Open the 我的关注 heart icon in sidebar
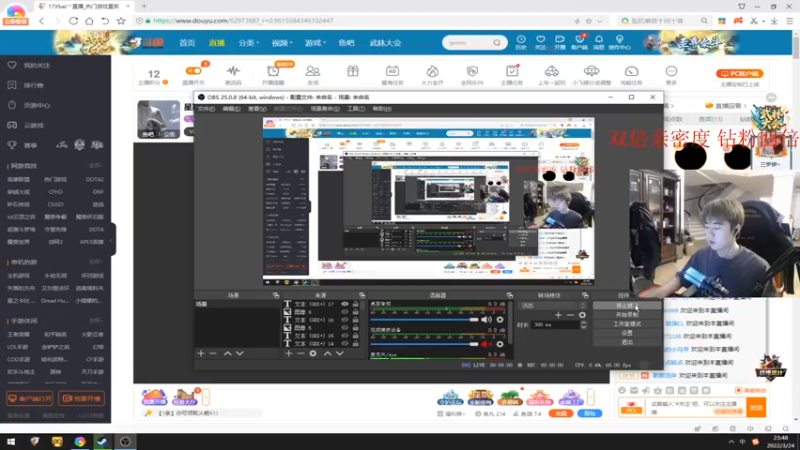The image size is (800, 450). [12, 65]
